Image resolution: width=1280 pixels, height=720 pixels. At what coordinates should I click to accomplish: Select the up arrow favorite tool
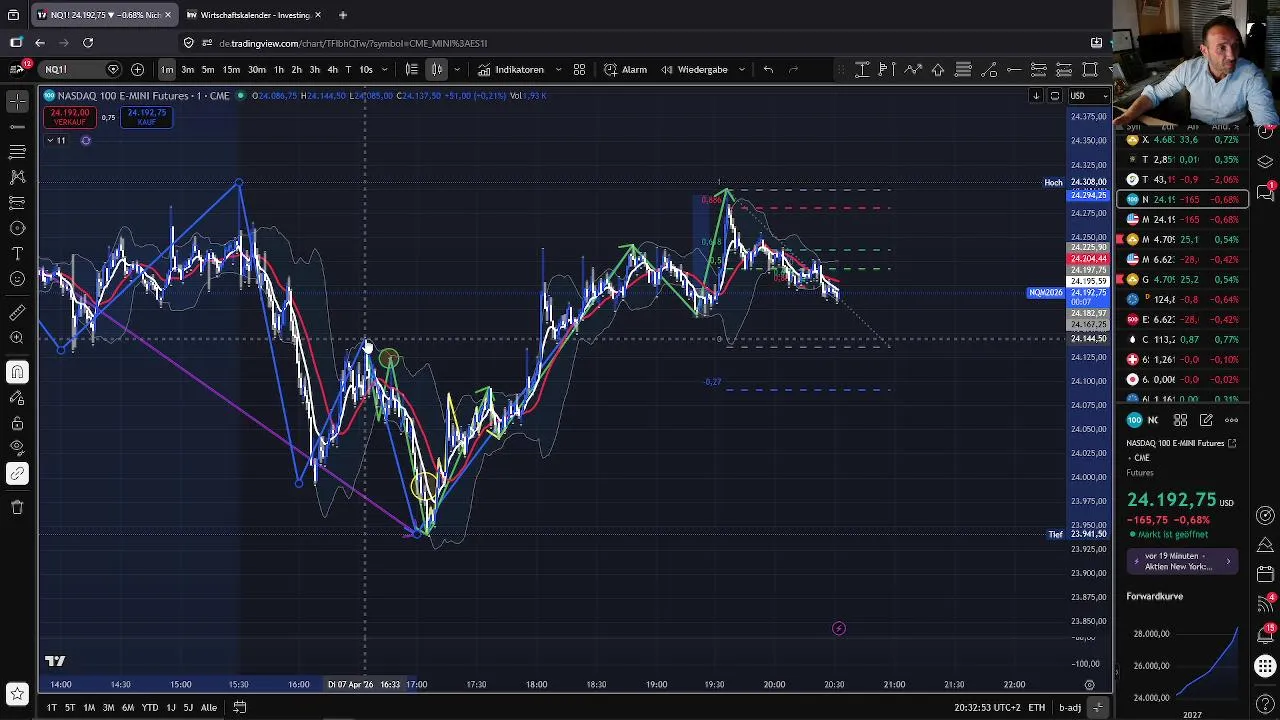pyautogui.click(x=938, y=69)
